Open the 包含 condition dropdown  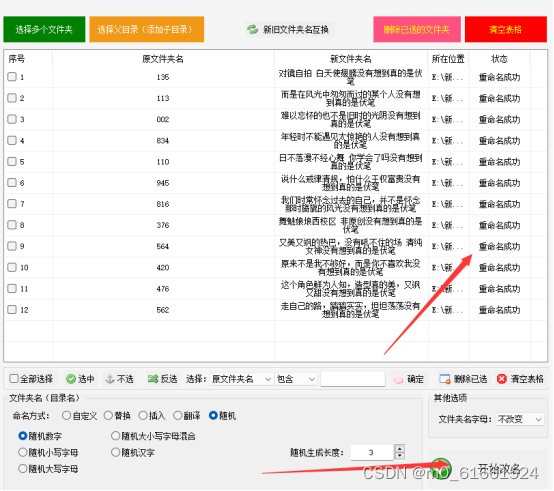pyautogui.click(x=296, y=379)
